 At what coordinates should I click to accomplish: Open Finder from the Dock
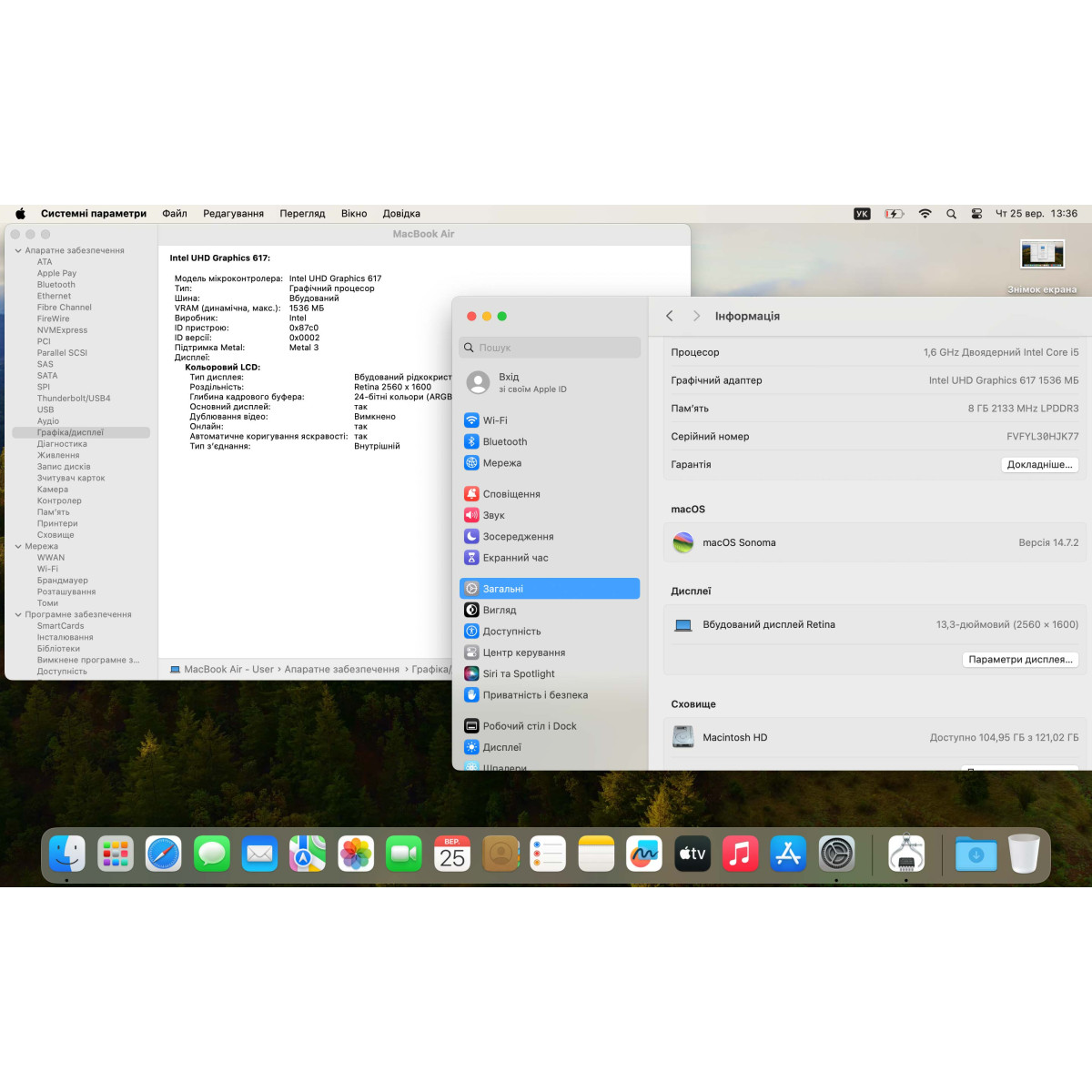pyautogui.click(x=66, y=854)
